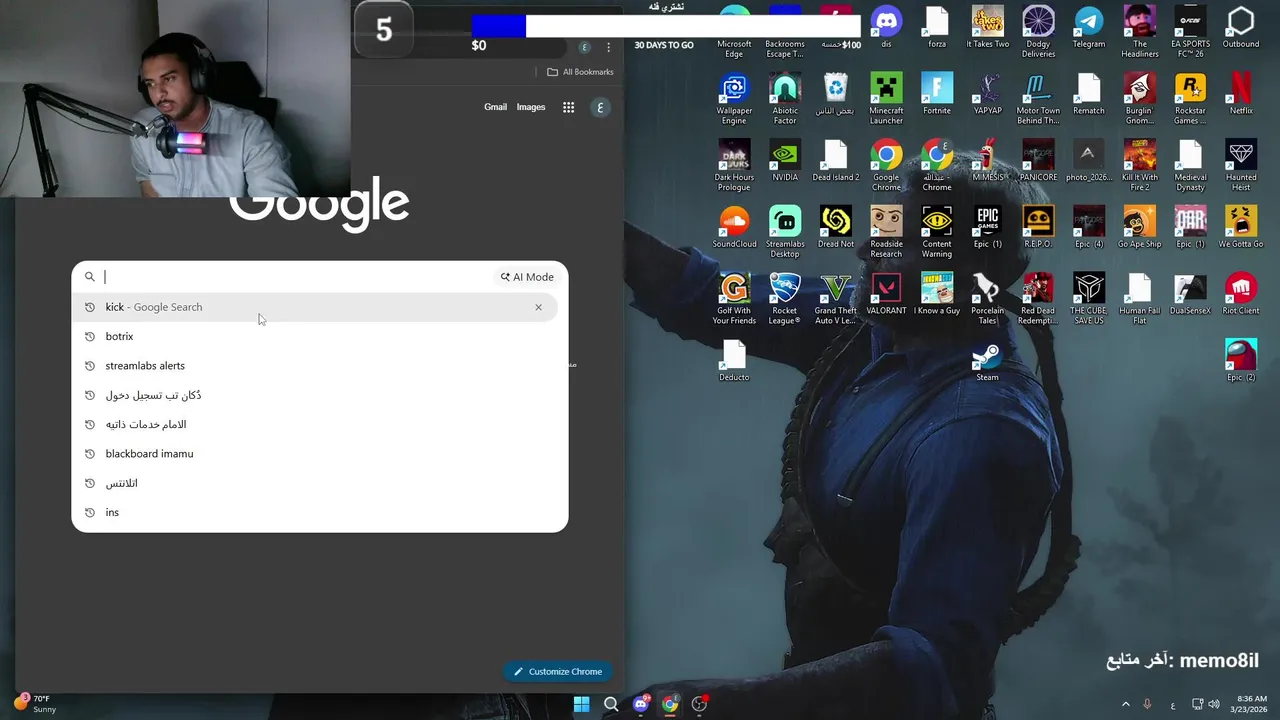
Task: Follow the Images link
Action: pyautogui.click(x=531, y=107)
